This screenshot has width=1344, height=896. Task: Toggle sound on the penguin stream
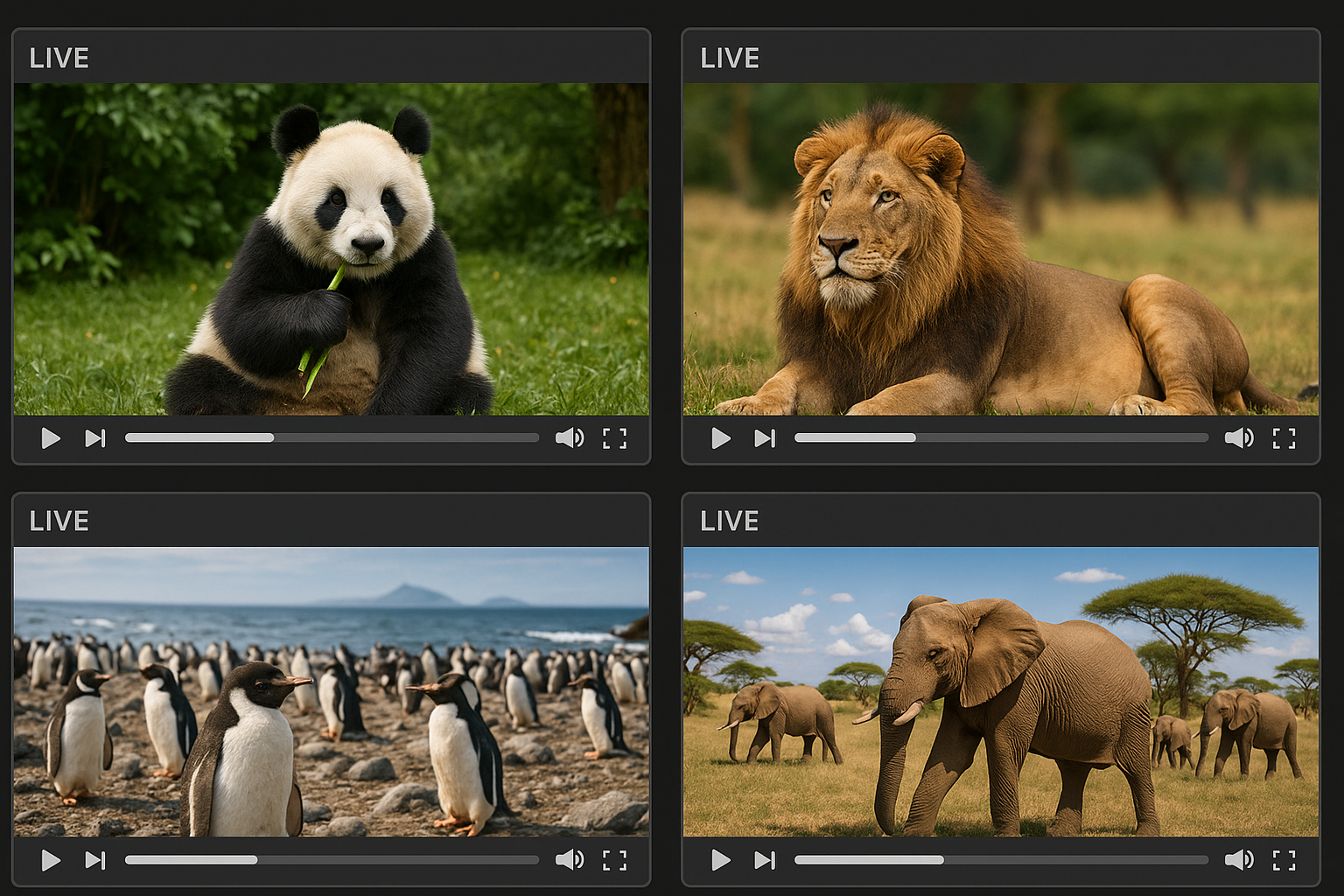[569, 860]
